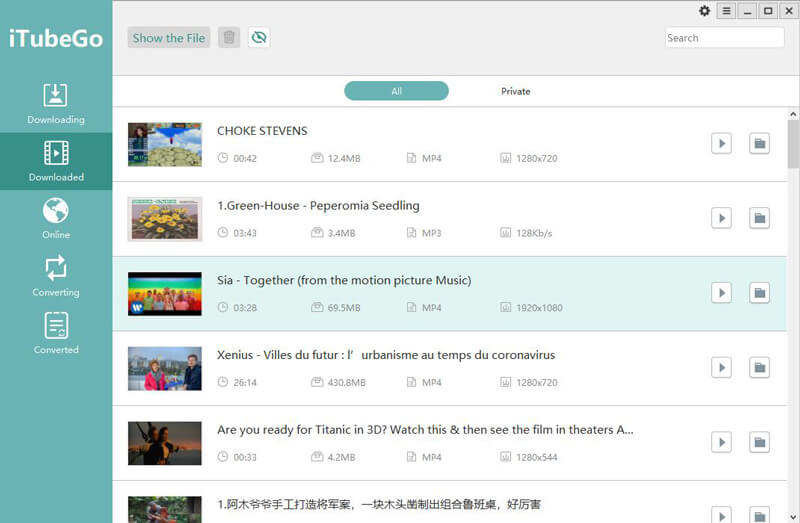This screenshot has width=800, height=523.
Task: Play the CHOKE STEVENS video
Action: pos(721,143)
